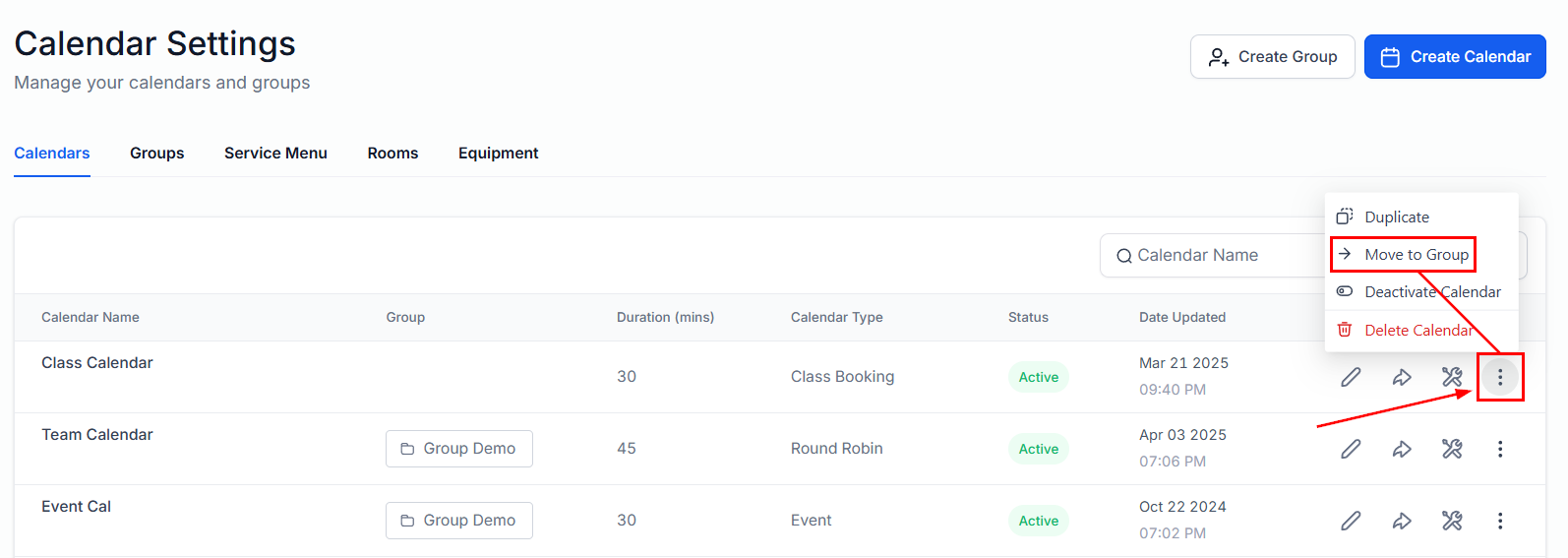This screenshot has width=1568, height=558.
Task: Choose Move to Group menu option
Action: pos(1416,255)
